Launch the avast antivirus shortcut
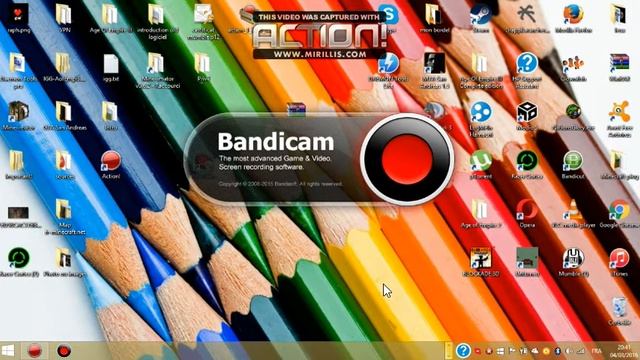 [619, 119]
